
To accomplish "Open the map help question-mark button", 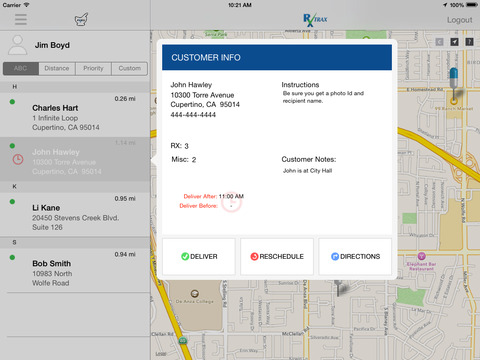I will 469,42.
